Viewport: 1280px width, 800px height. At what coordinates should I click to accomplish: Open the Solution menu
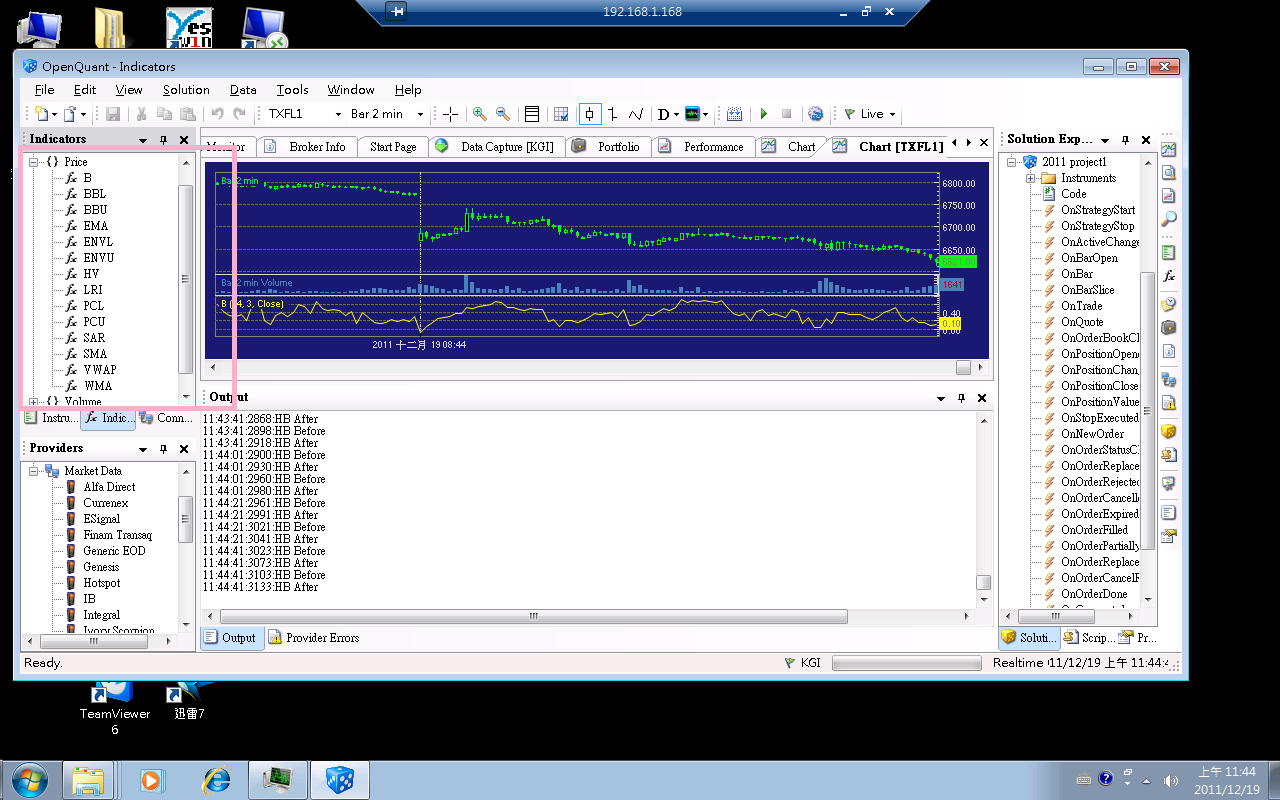(x=186, y=90)
